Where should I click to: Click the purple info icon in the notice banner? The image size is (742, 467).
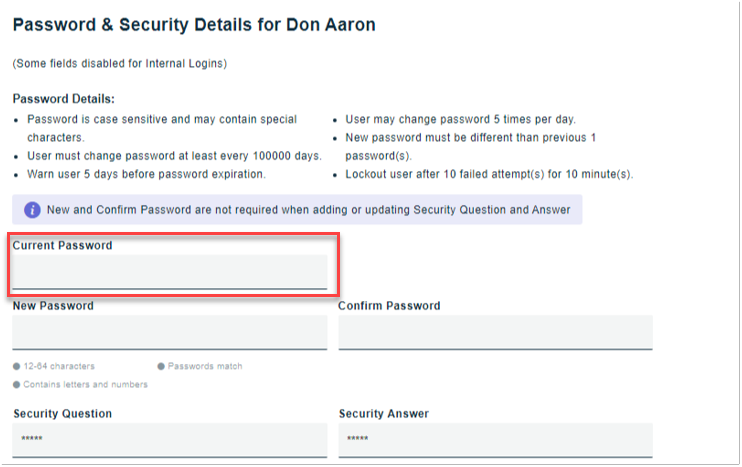tap(32, 210)
